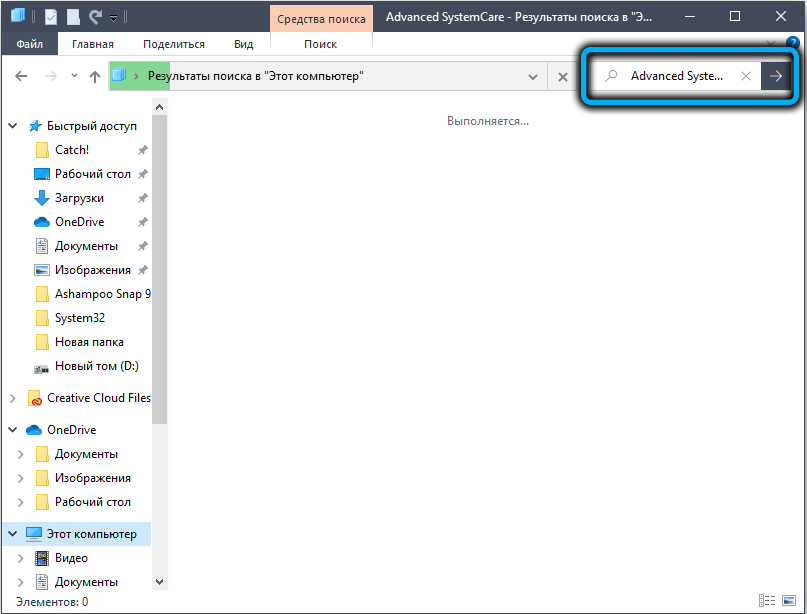807x614 pixels.
Task: Select Новый том (D:) drive
Action: (x=99, y=366)
